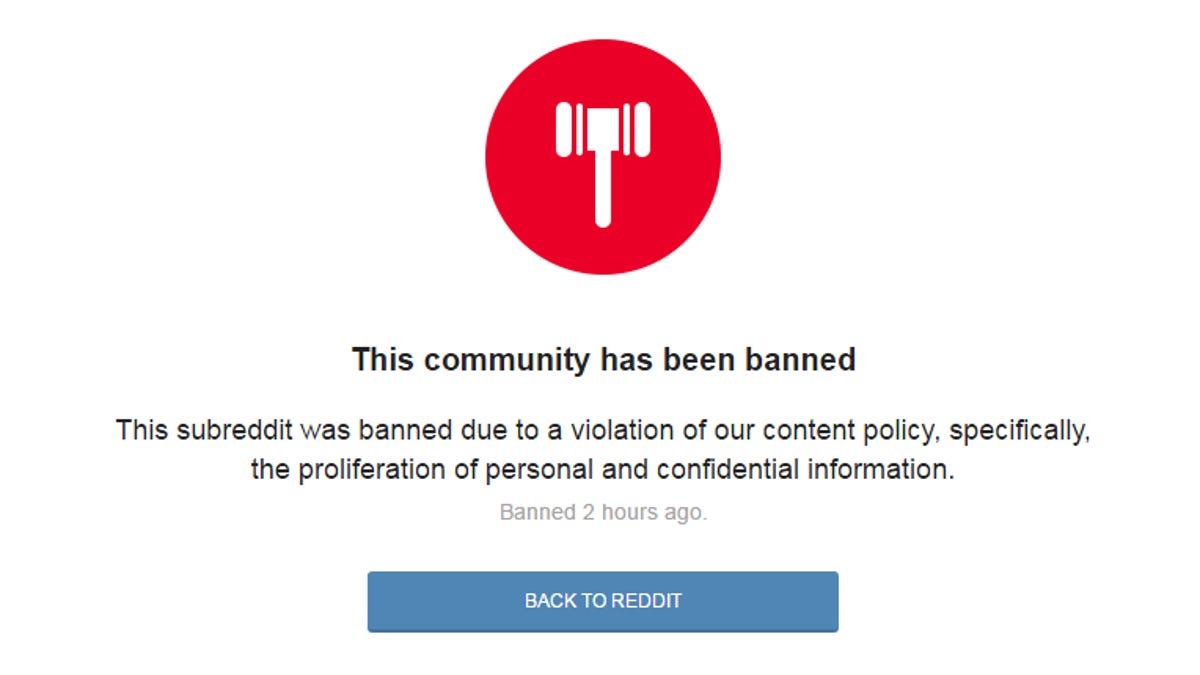Click the gavel's striped hammer head
This screenshot has width=1200, height=675.
(603, 128)
